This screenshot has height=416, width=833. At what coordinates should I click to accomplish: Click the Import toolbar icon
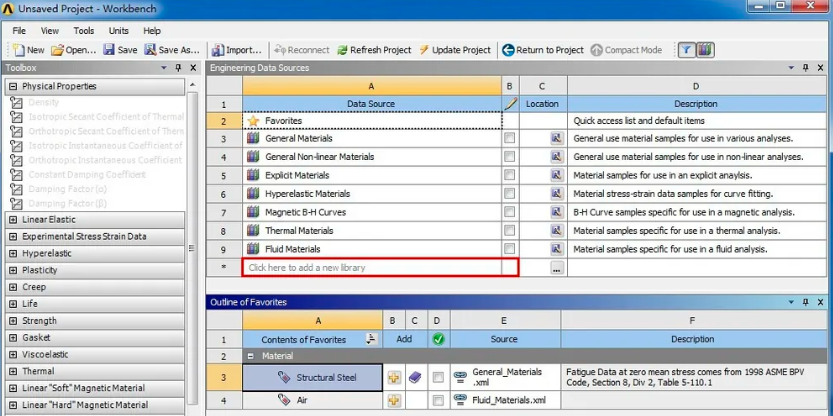click(x=218, y=50)
